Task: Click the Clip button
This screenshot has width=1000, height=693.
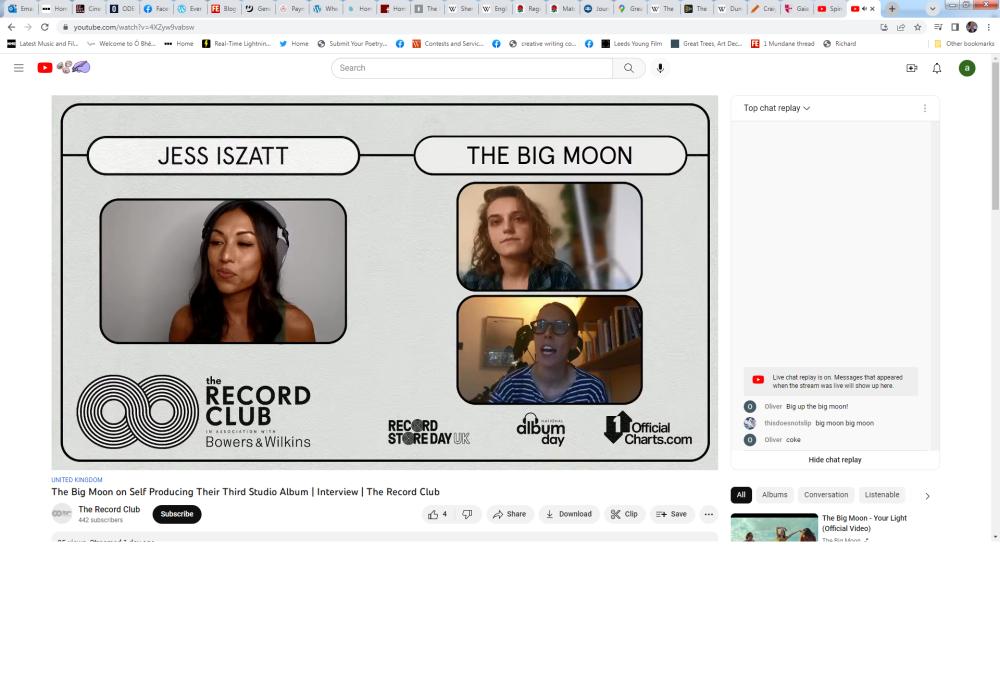Action: point(624,514)
